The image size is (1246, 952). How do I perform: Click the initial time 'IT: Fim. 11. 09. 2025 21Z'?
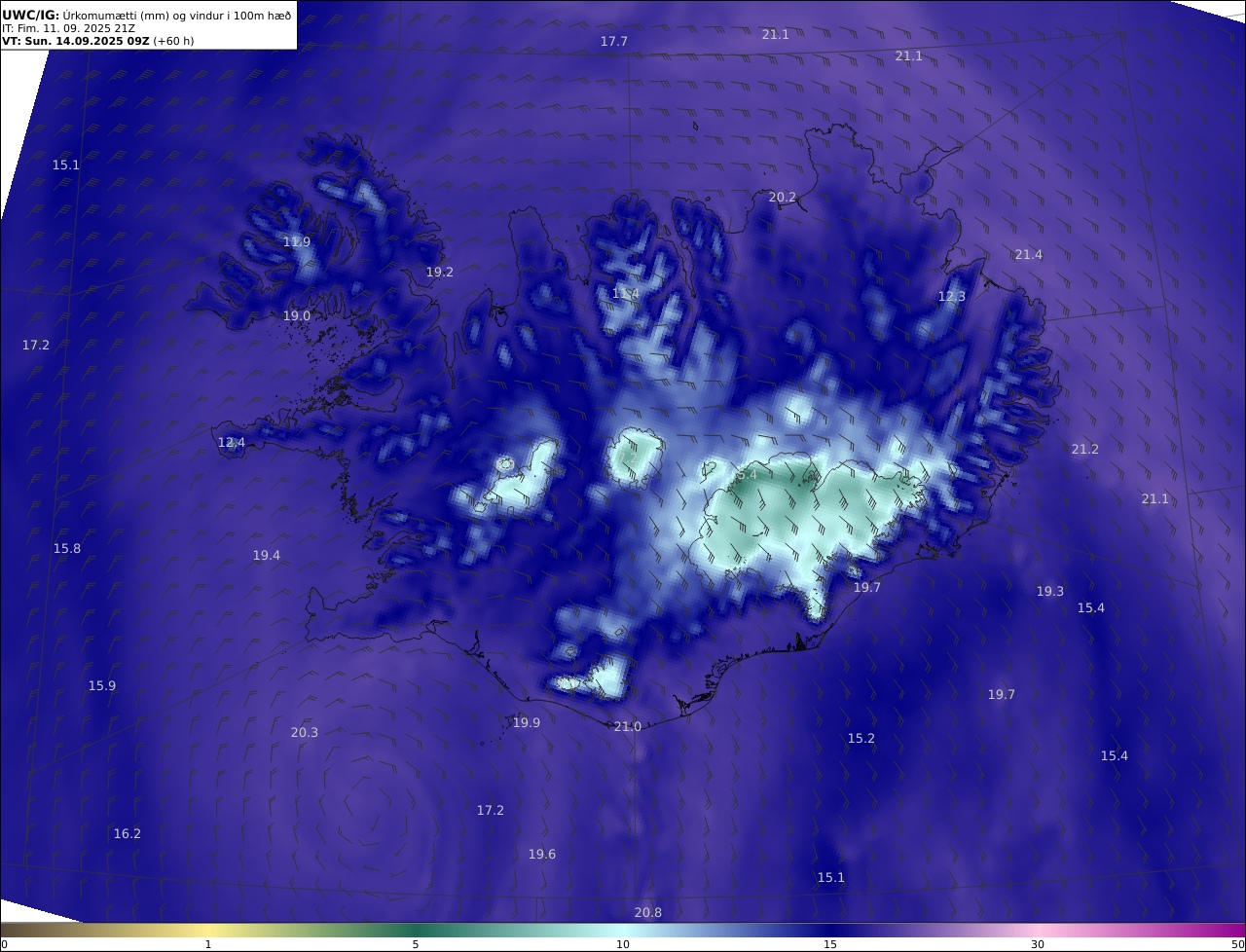68,28
